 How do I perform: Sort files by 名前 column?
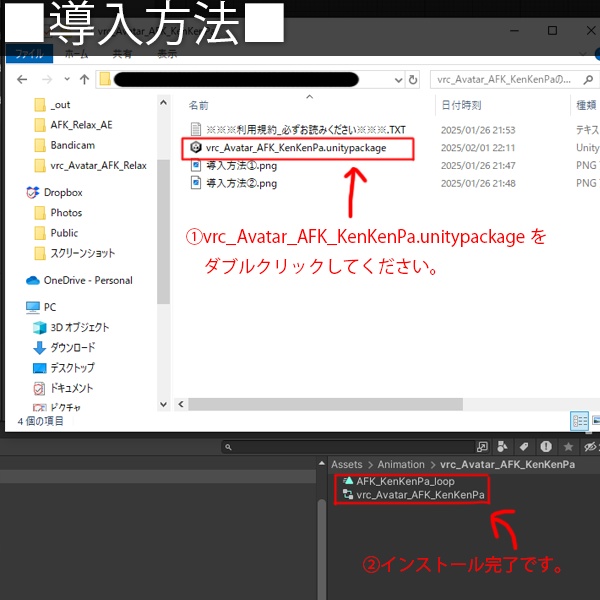[x=199, y=105]
